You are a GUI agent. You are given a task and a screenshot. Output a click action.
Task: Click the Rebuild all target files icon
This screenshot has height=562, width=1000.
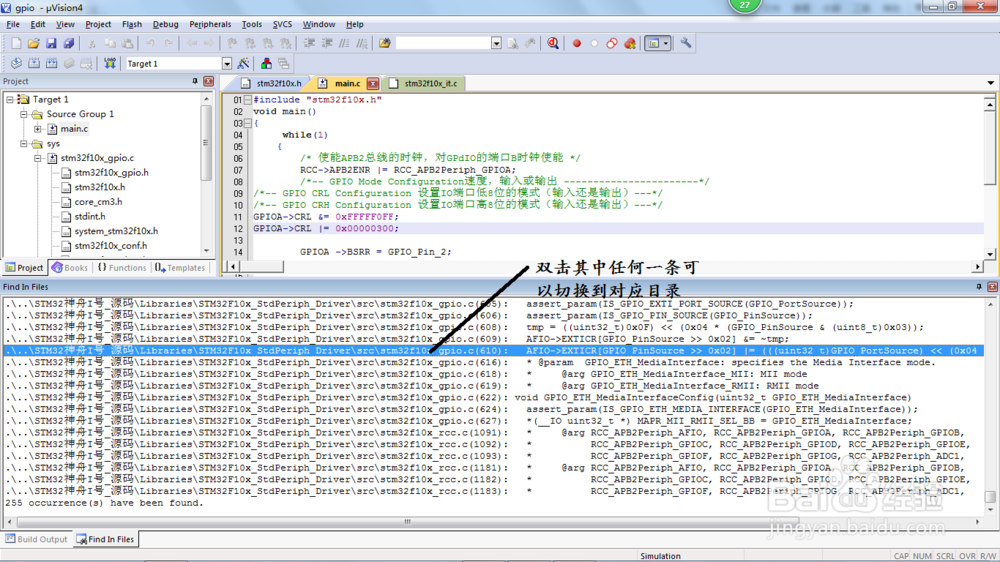point(52,64)
